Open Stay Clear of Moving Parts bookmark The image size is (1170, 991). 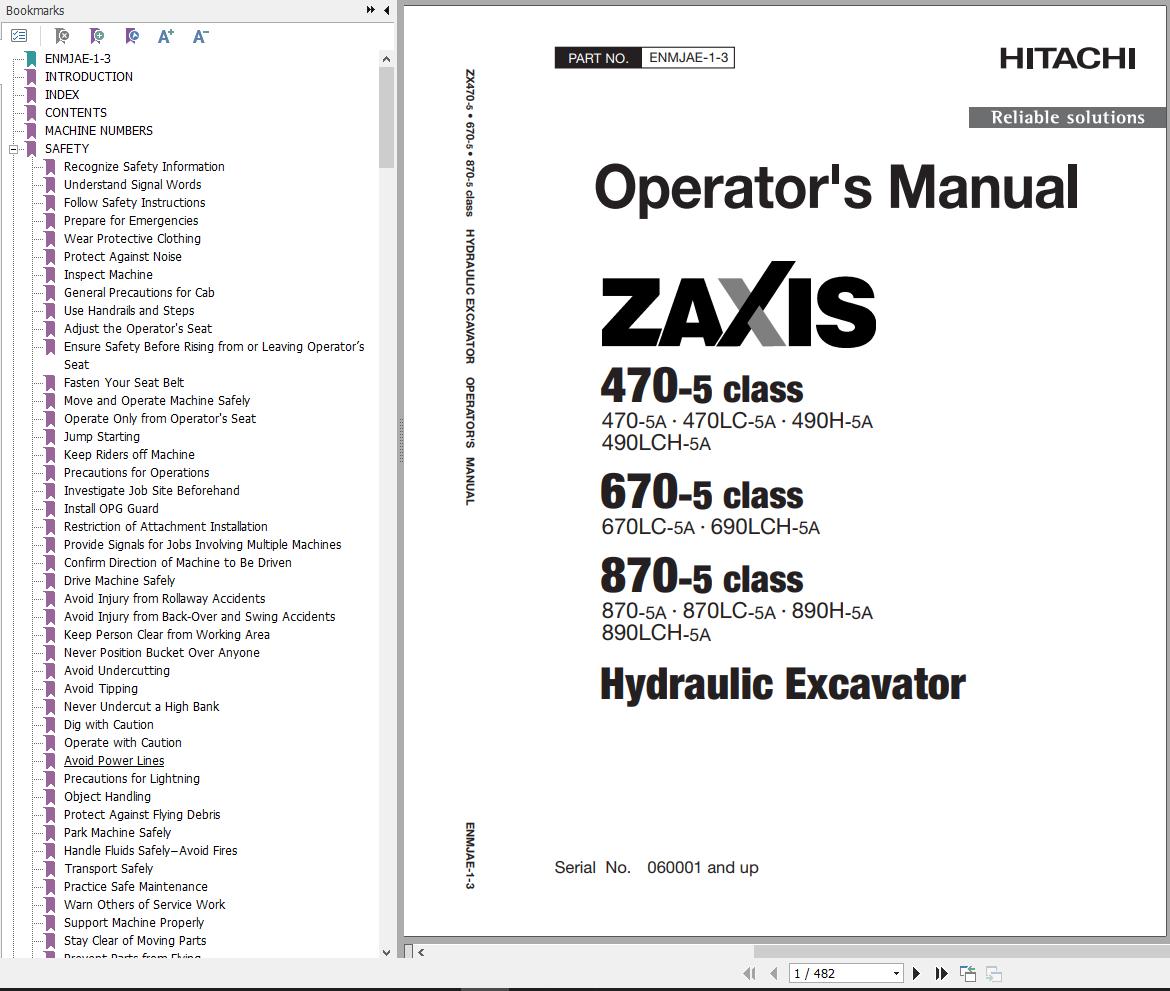click(x=135, y=940)
